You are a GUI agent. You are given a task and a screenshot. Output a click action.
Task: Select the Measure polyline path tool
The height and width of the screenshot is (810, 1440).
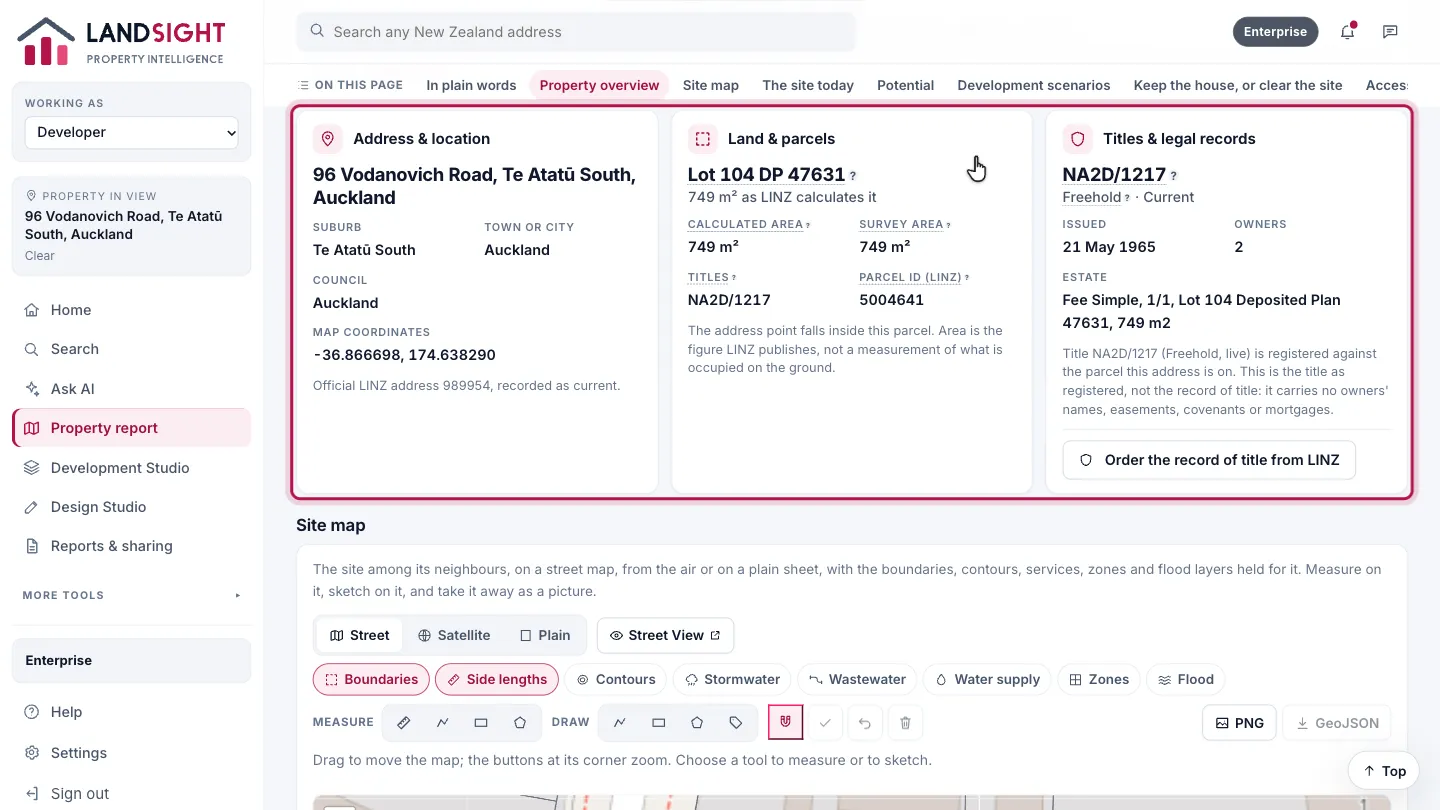pyautogui.click(x=442, y=722)
